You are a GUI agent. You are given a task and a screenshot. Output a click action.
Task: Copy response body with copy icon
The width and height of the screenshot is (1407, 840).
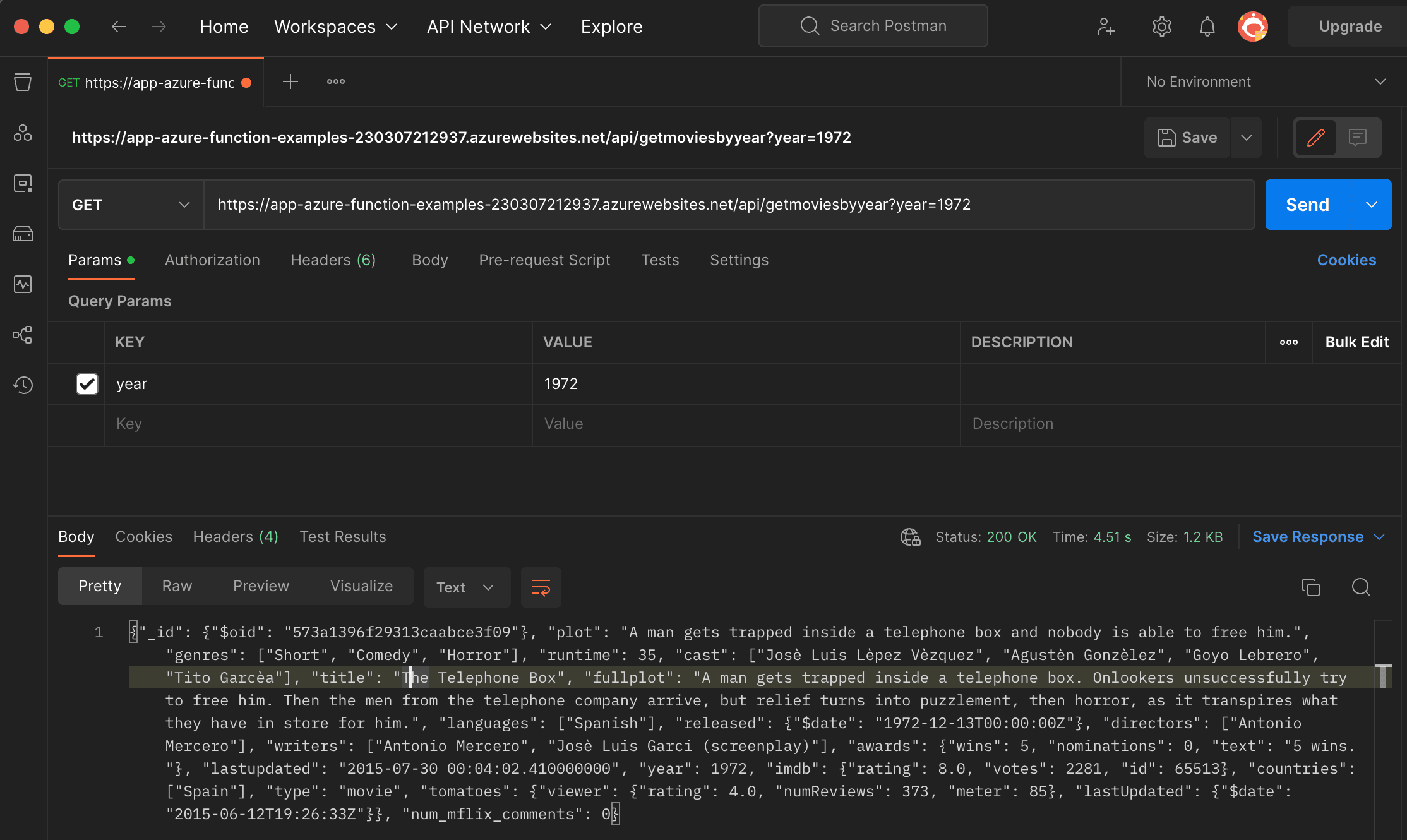tap(1310, 587)
